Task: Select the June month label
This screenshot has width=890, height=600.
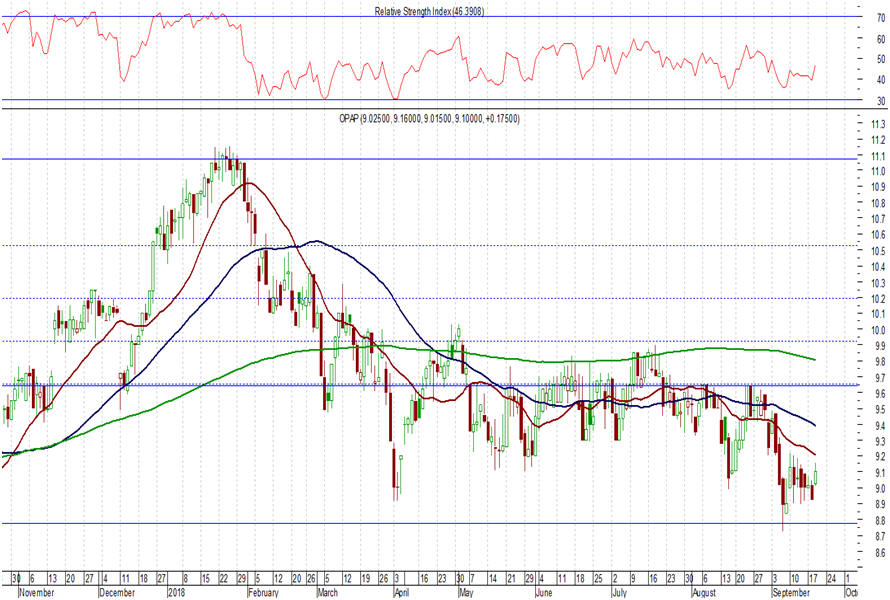Action: click(544, 593)
